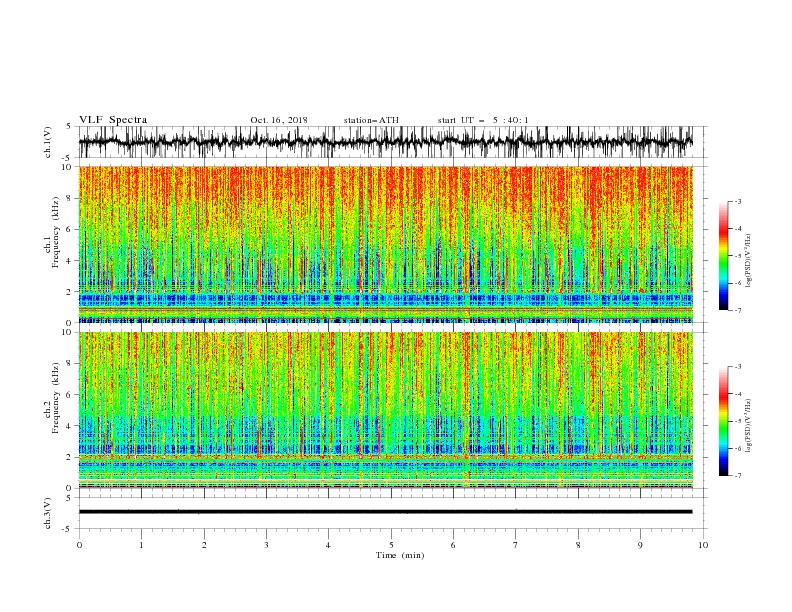The height and width of the screenshot is (612, 792).
Task: Click the "station=ATH" header label
Action: pos(371,120)
